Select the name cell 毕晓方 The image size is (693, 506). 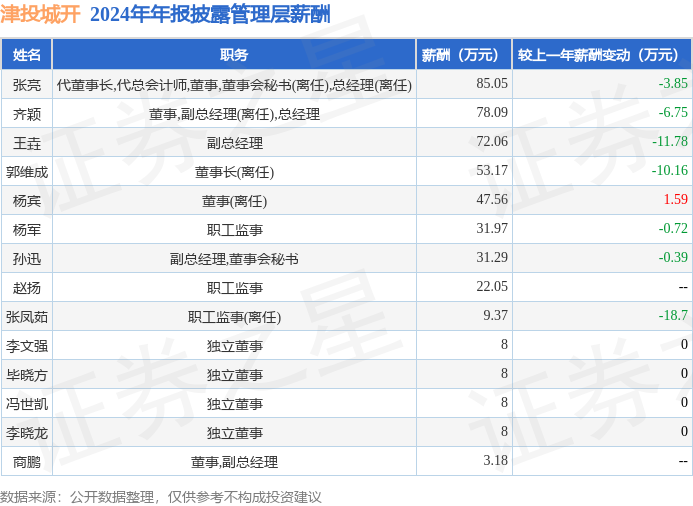coord(27,375)
